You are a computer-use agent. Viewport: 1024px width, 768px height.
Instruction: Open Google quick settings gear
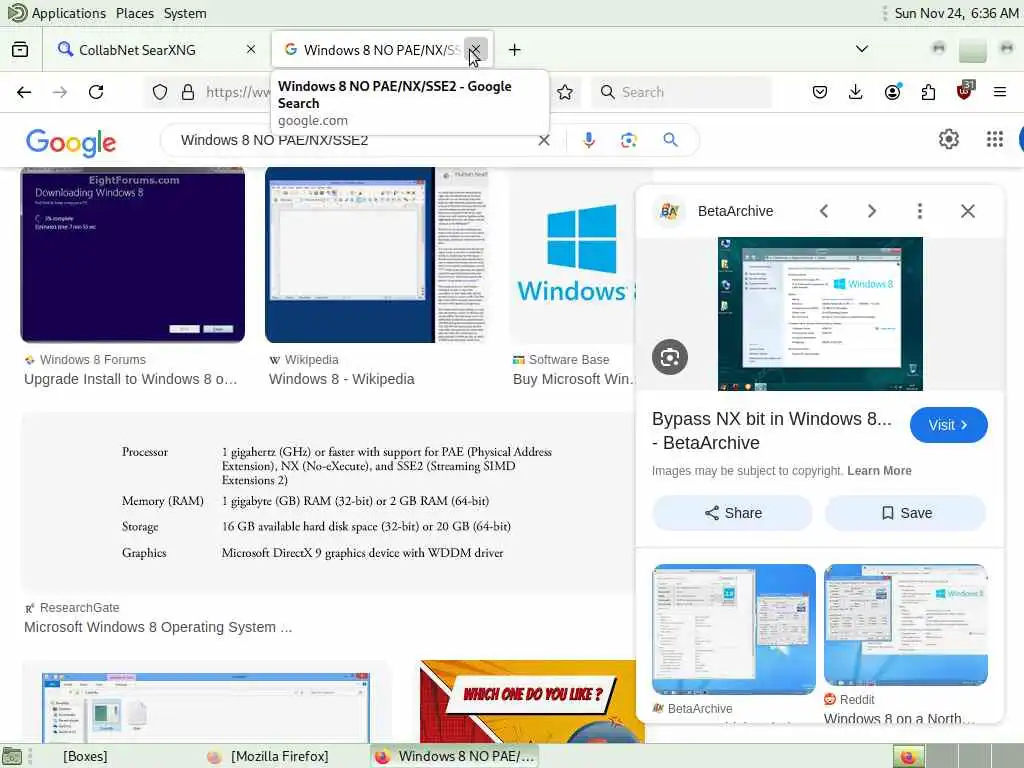[x=948, y=138]
